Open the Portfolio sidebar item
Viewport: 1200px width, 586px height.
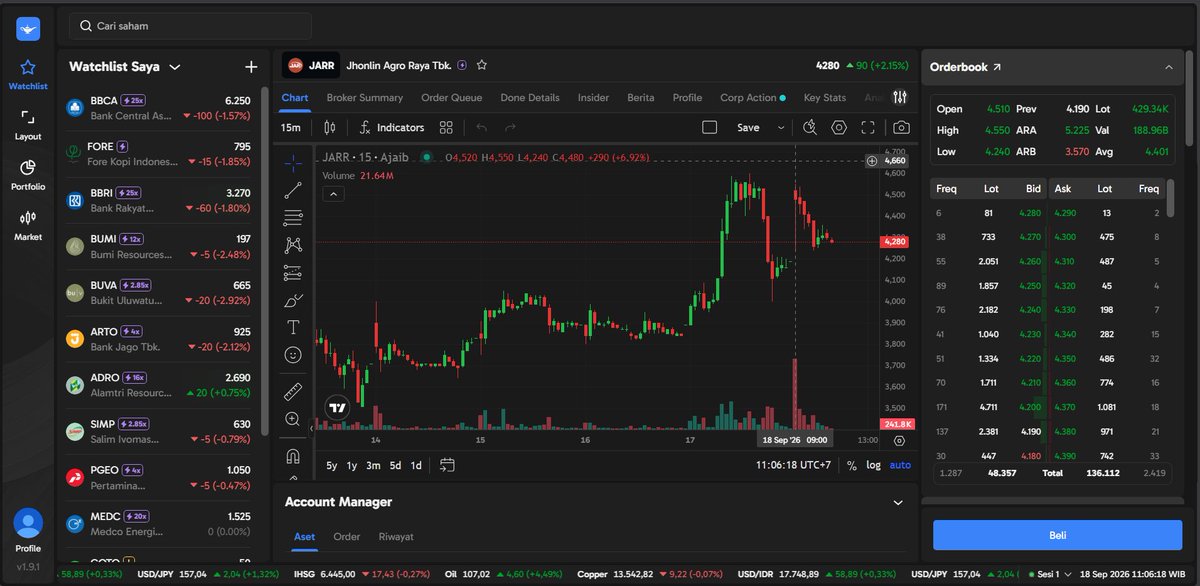(x=28, y=175)
